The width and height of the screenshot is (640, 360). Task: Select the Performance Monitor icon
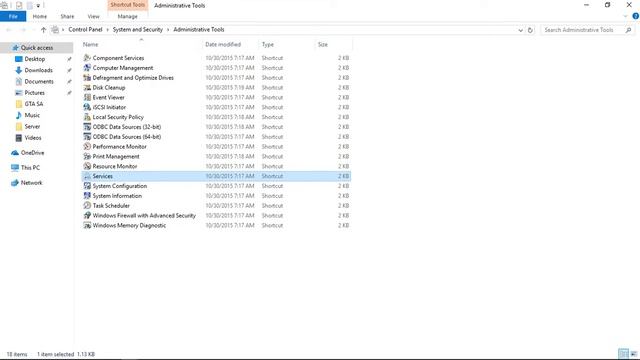click(87, 147)
